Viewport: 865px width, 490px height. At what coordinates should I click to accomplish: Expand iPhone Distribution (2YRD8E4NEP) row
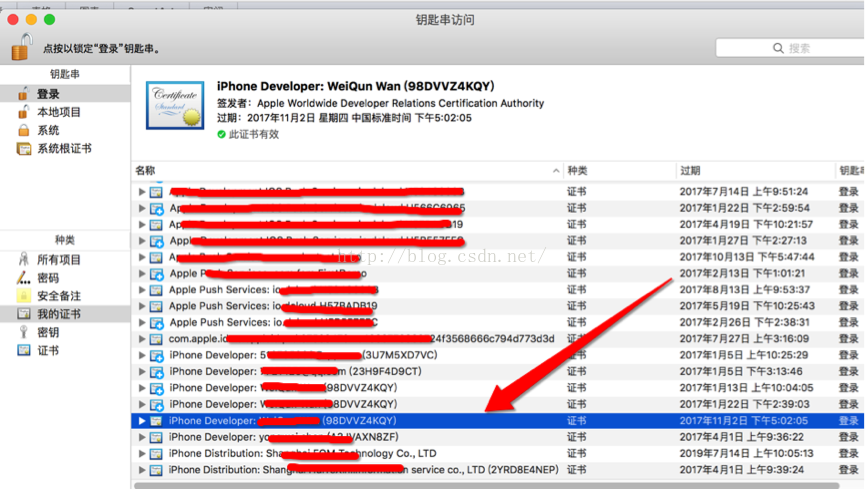tap(142, 470)
